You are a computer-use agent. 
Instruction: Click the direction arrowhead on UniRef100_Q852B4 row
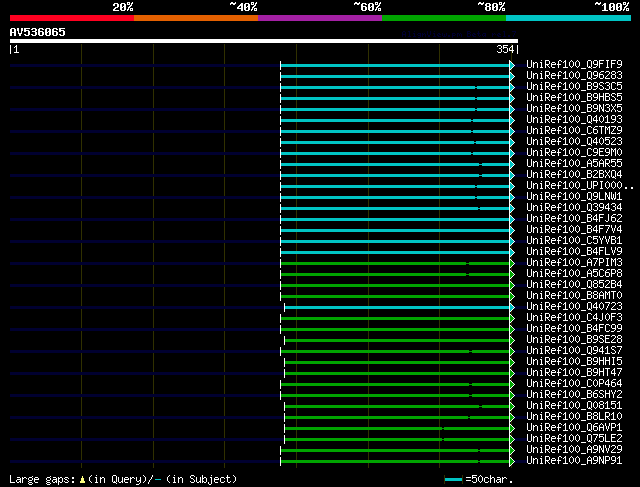pos(512,286)
